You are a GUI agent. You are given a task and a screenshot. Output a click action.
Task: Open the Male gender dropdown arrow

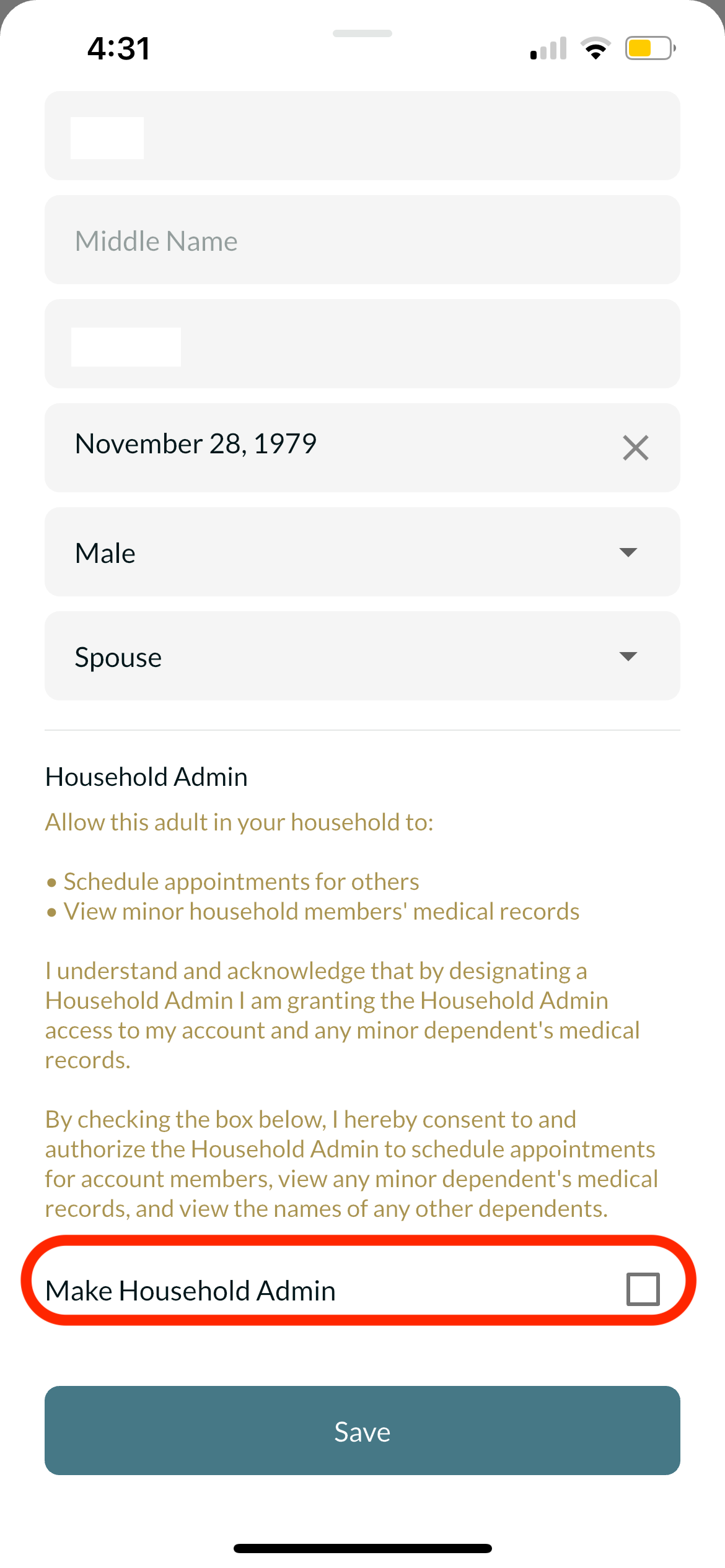pyautogui.click(x=628, y=552)
